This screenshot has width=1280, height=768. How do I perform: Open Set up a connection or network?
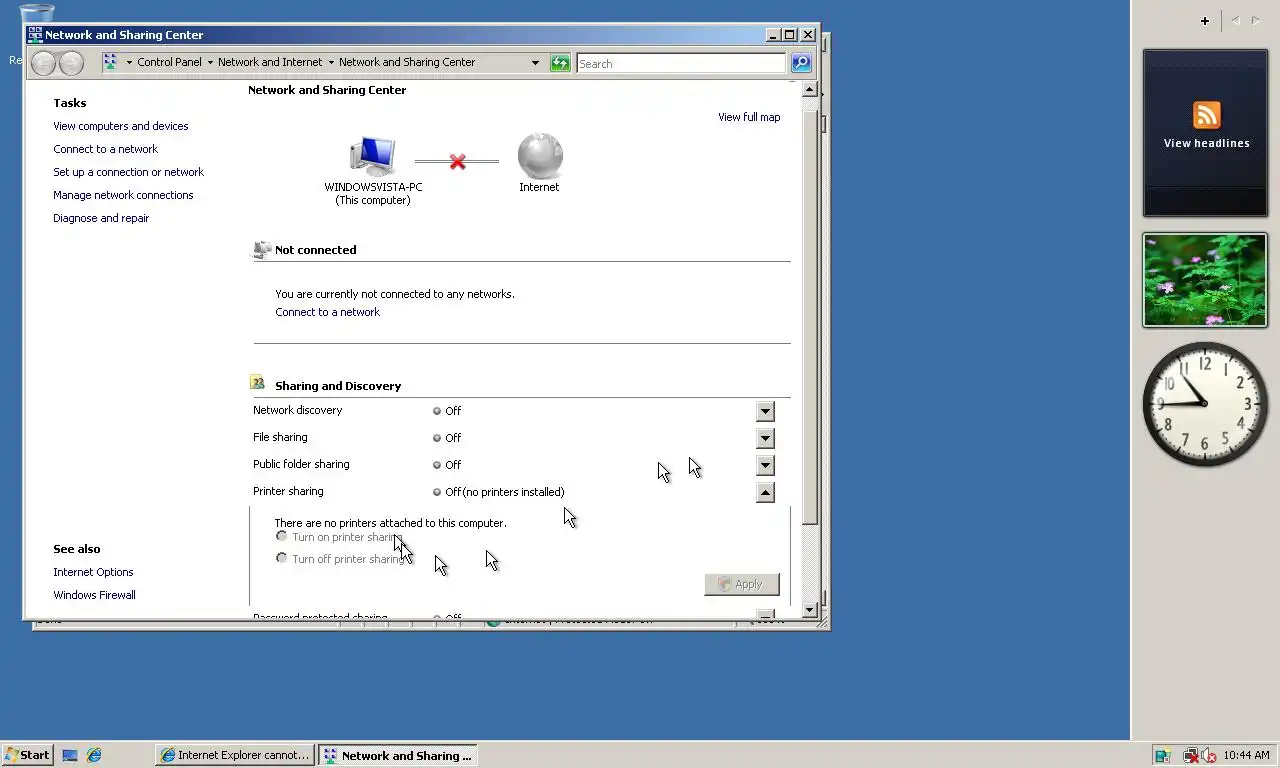tap(128, 172)
